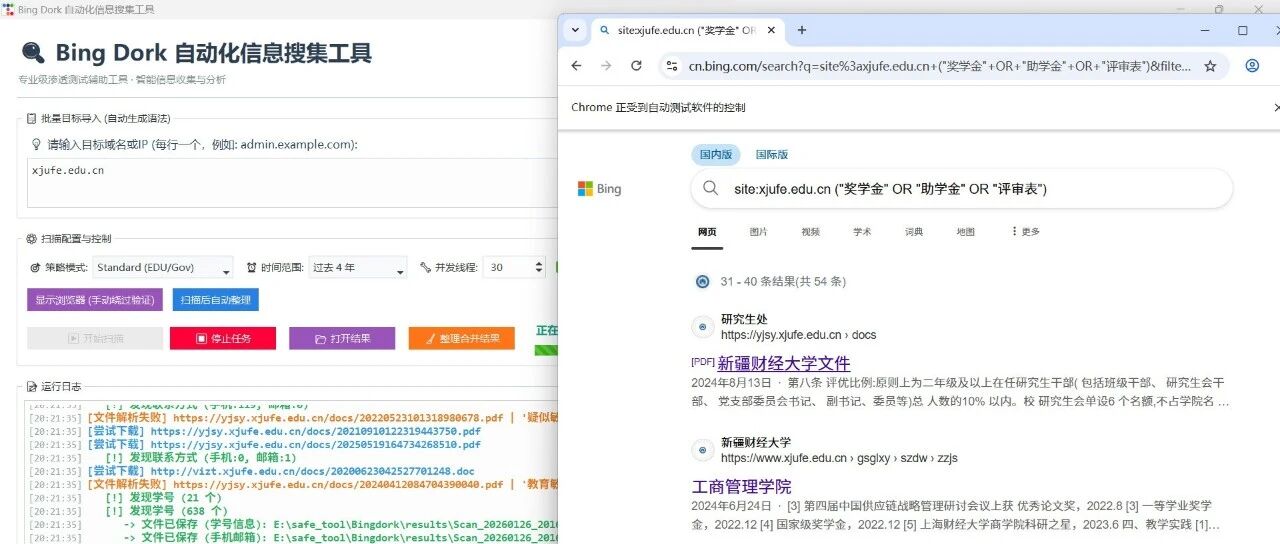The image size is (1280, 544).
Task: Click the disabled 开始扫描 button
Action: click(95, 338)
